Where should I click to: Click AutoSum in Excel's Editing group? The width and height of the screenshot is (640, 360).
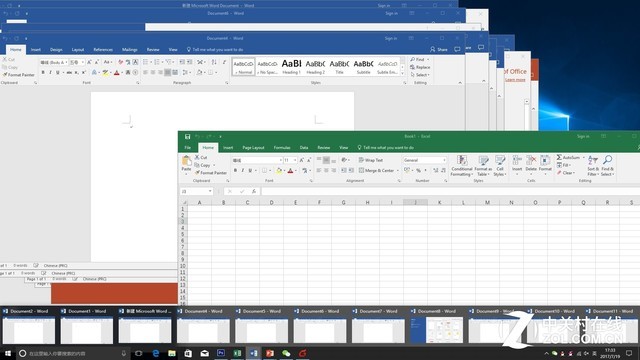[569, 157]
